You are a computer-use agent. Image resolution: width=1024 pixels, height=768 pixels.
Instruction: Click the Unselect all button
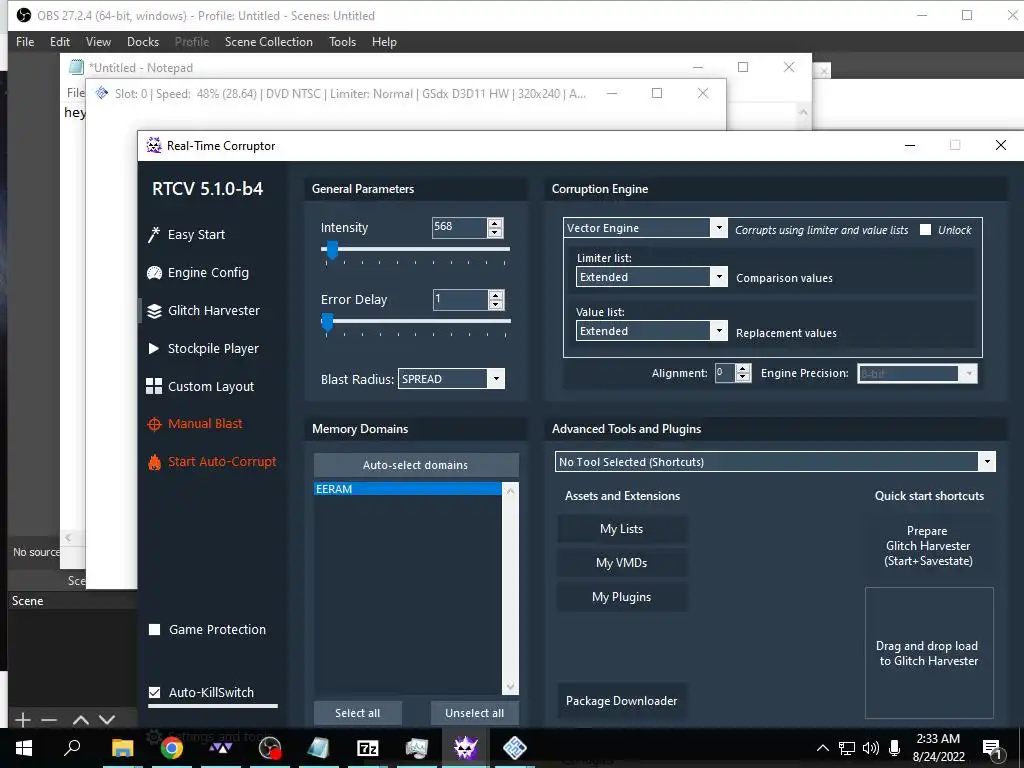tap(475, 713)
